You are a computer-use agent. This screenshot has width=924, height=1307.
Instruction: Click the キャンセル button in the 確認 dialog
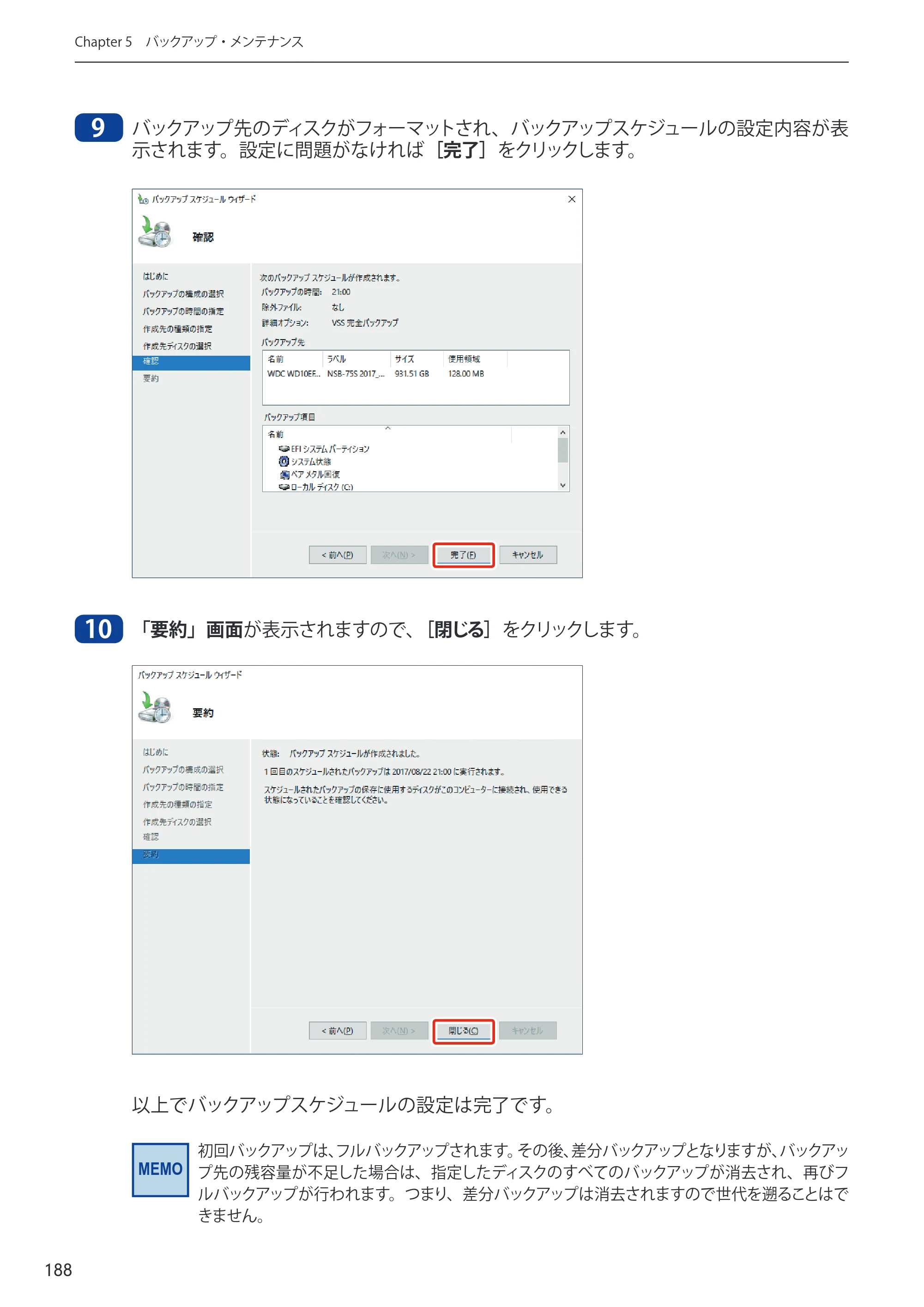[x=527, y=554]
